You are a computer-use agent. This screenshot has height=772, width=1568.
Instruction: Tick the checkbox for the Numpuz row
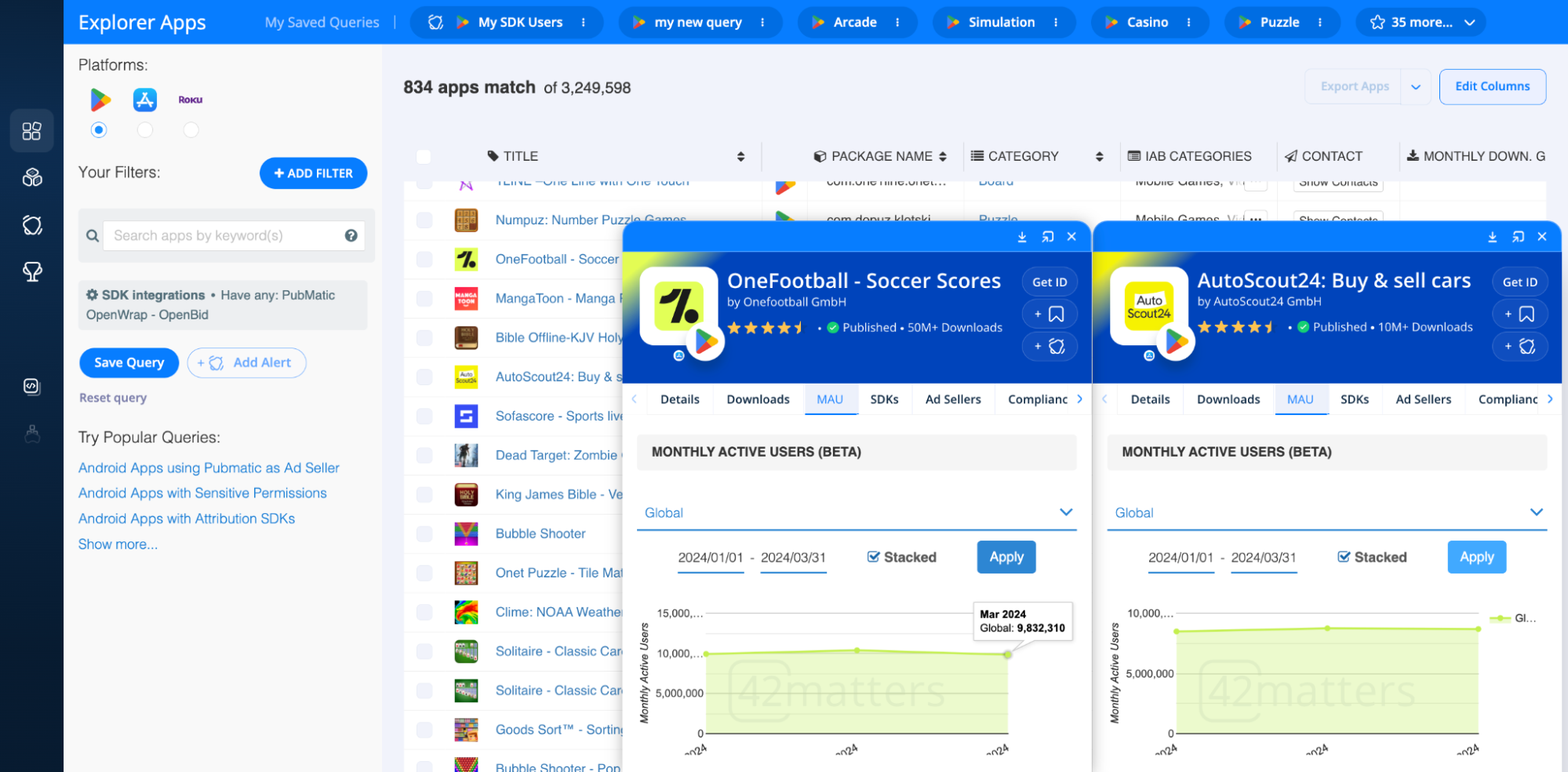[424, 220]
